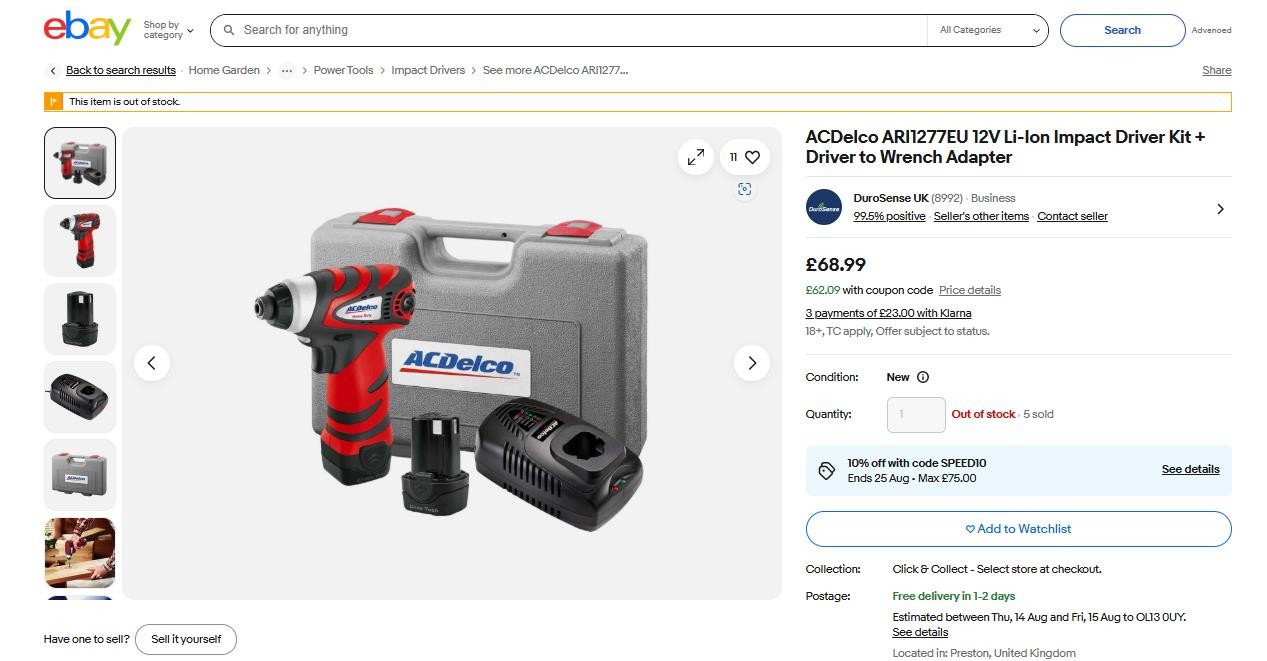Open the Shop by category dropdown
Screen dimensions: 1267x661
point(168,30)
